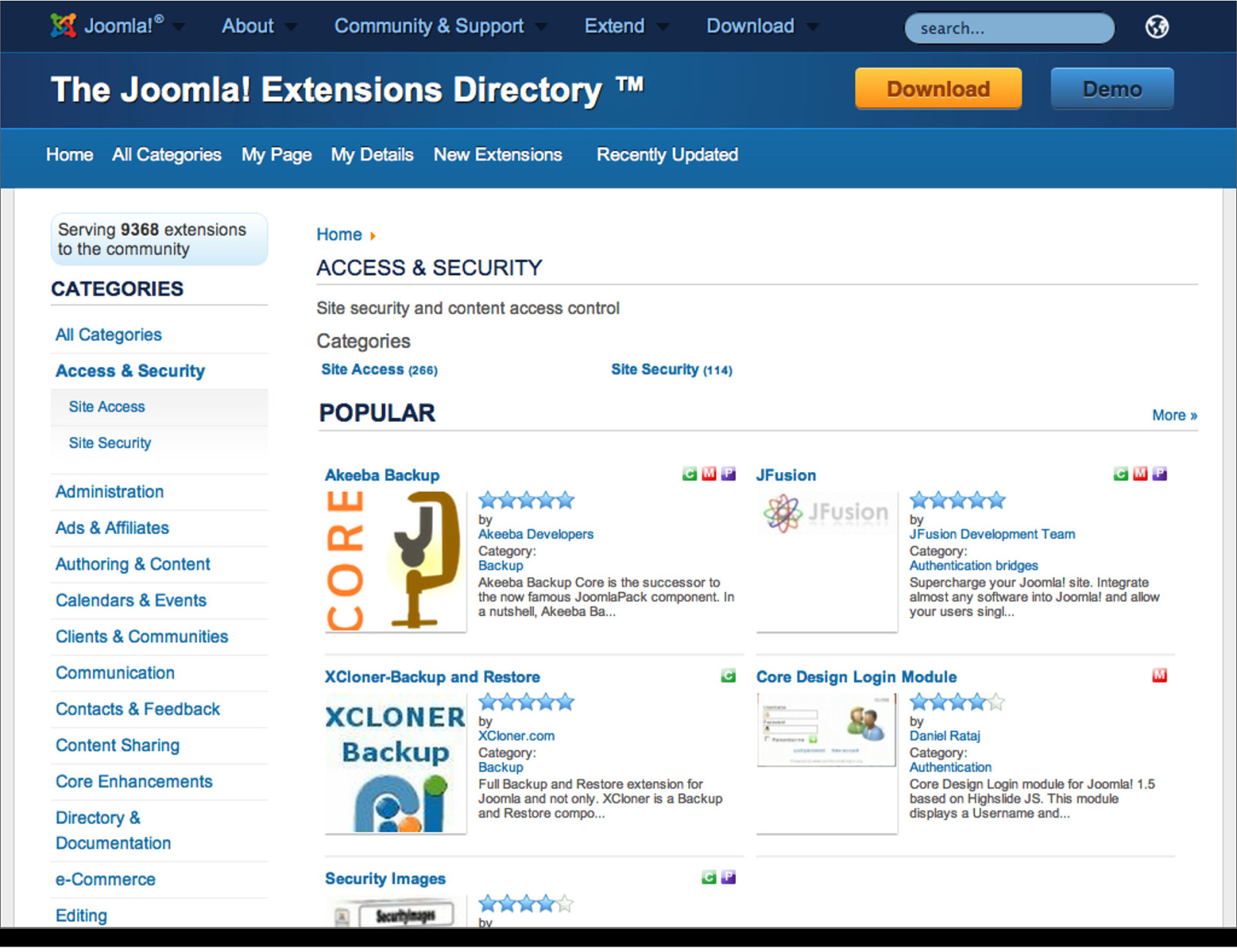Open Akeeba Developers author link
Image resolution: width=1237 pixels, height=952 pixels.
536,534
